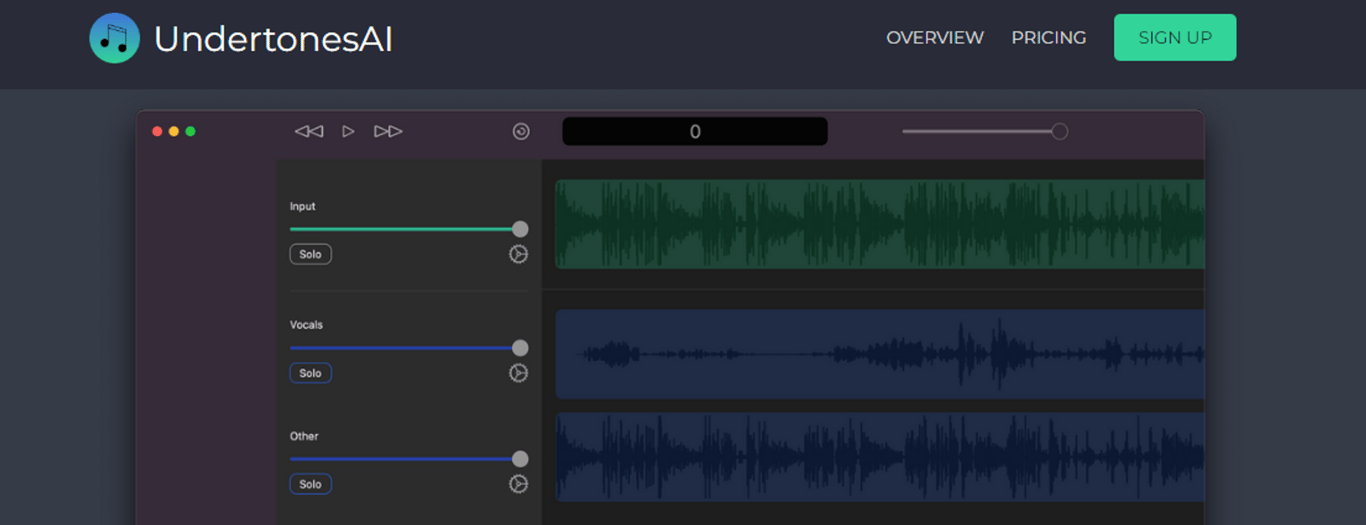
Task: Toggle Solo on the Other track
Action: (x=310, y=484)
